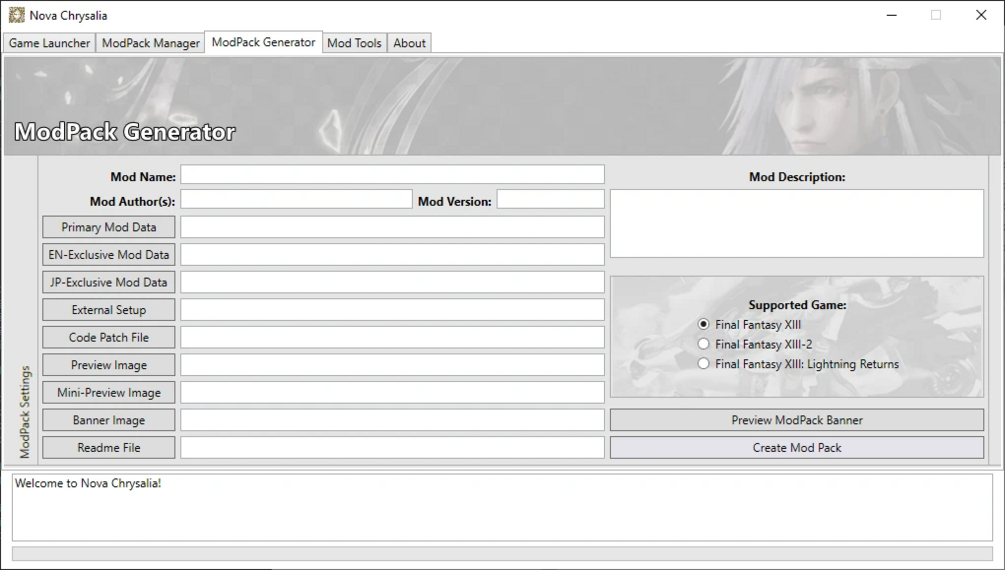Choose a Preview Image
The image size is (1005, 570).
(109, 365)
